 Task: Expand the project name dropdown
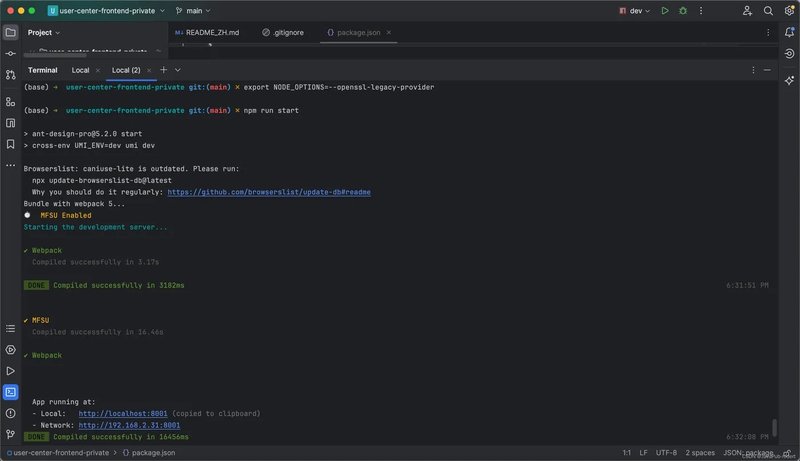tap(107, 11)
